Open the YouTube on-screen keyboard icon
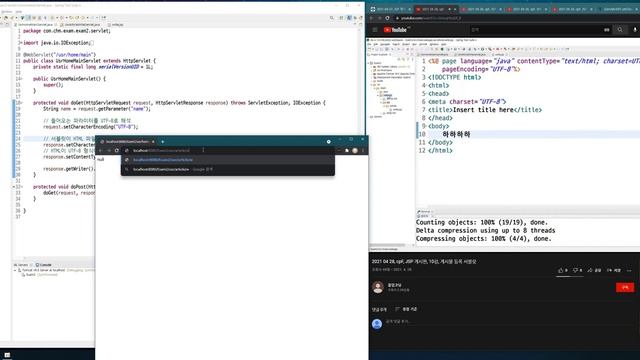Screen dimensions: 640x360 click(x=607, y=30)
